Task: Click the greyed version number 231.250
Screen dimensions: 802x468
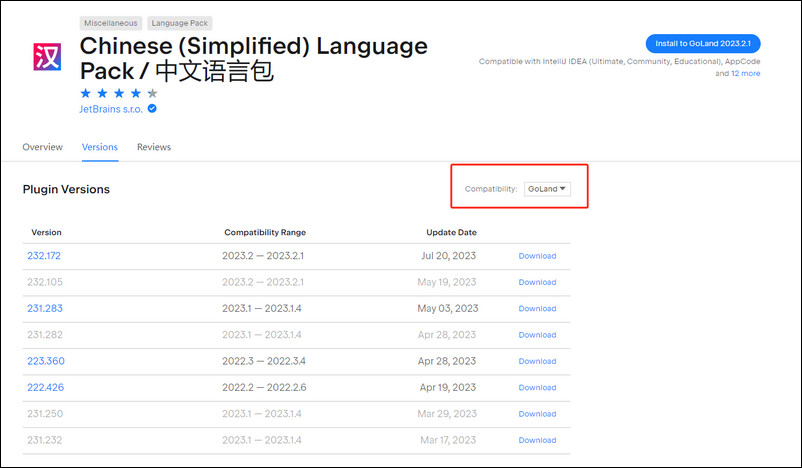Action: (45, 413)
